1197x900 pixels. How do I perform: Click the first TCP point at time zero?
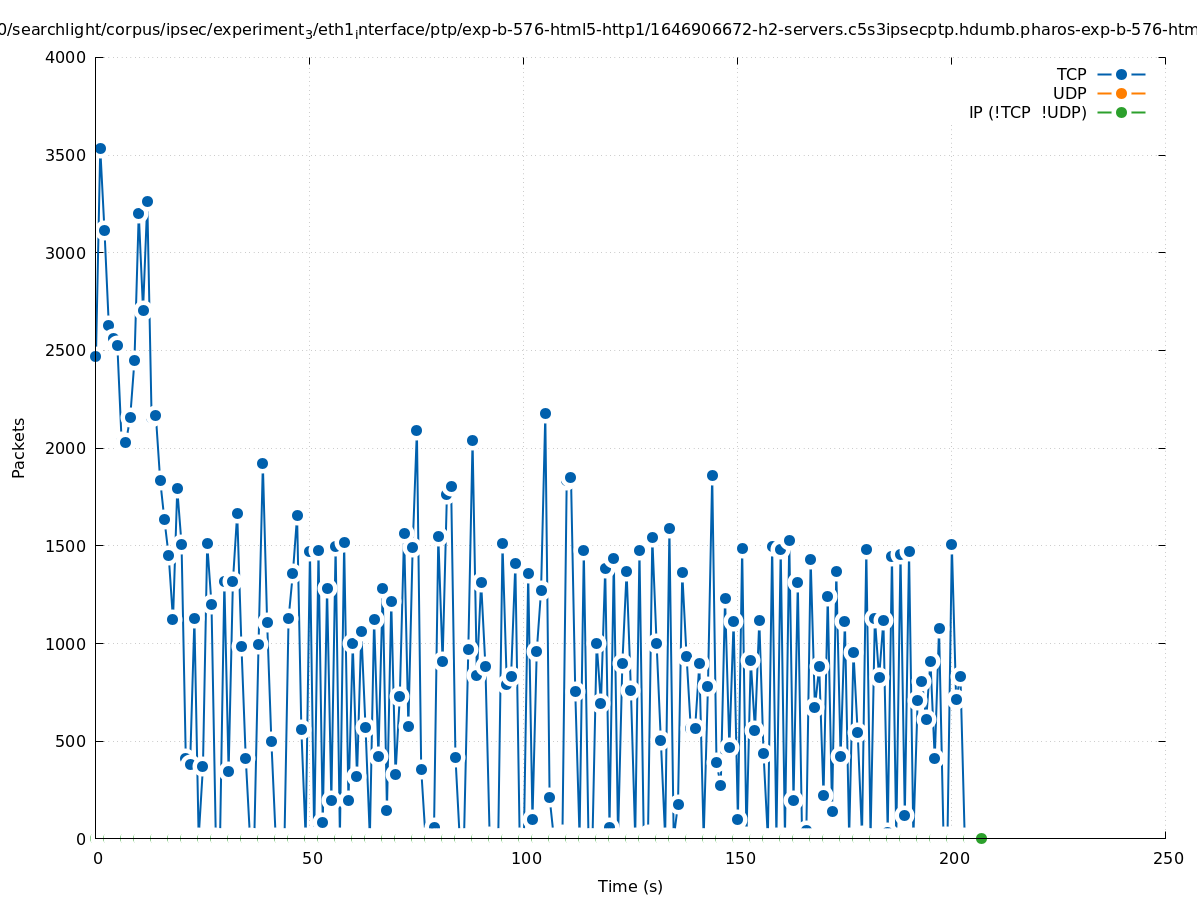tap(96, 357)
